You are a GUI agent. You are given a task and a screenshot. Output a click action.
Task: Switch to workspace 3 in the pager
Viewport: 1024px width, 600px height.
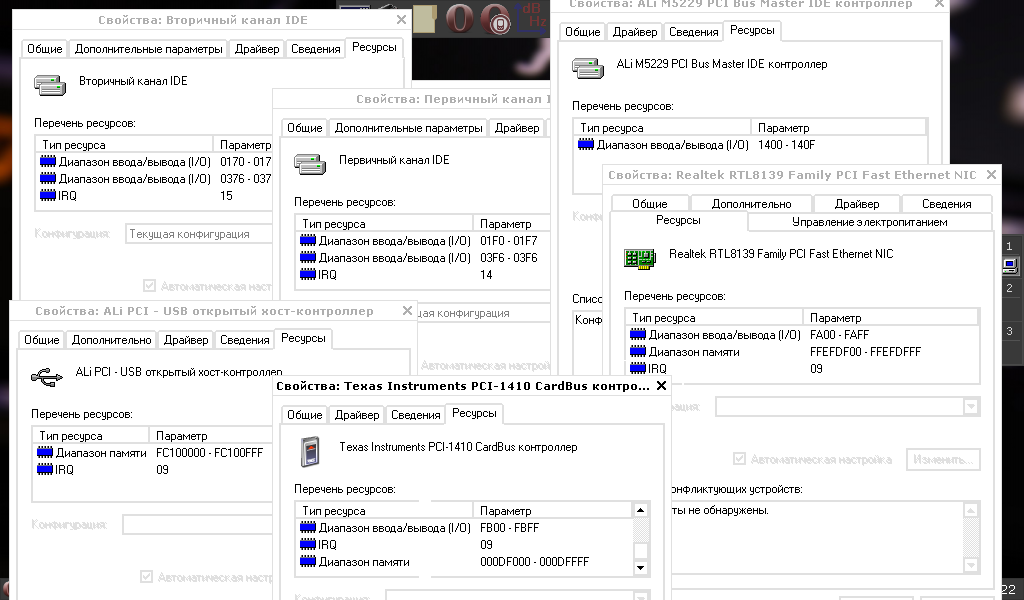(1010, 331)
